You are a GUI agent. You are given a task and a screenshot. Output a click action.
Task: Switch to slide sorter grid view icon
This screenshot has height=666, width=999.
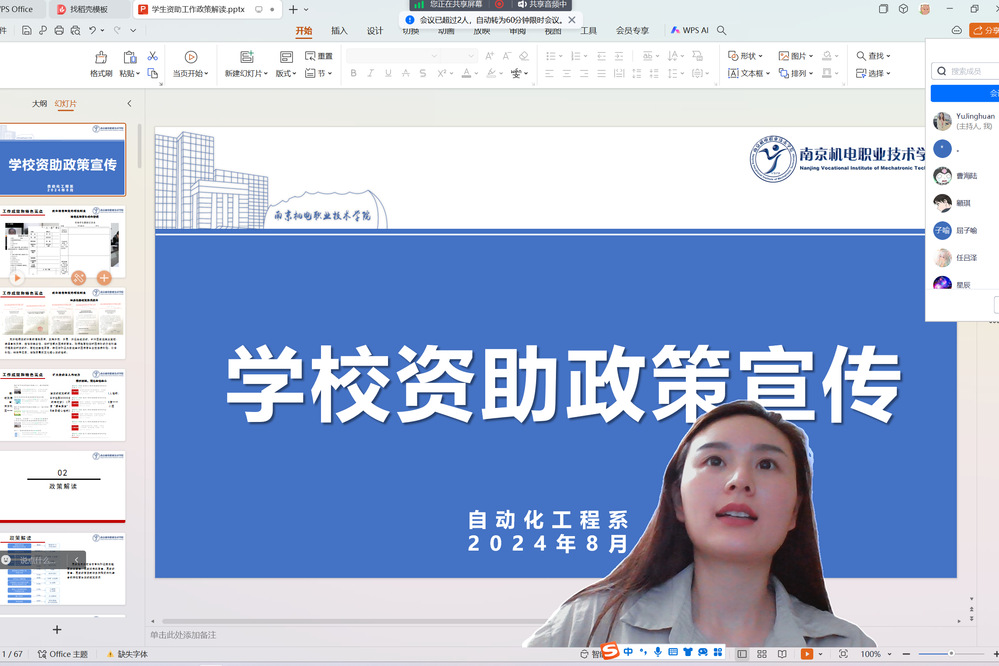click(762, 654)
